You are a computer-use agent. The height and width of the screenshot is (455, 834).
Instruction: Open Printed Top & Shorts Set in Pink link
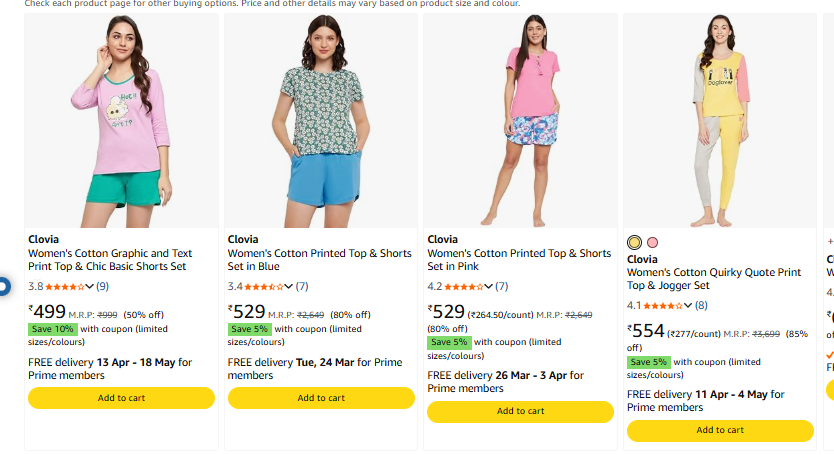point(519,260)
